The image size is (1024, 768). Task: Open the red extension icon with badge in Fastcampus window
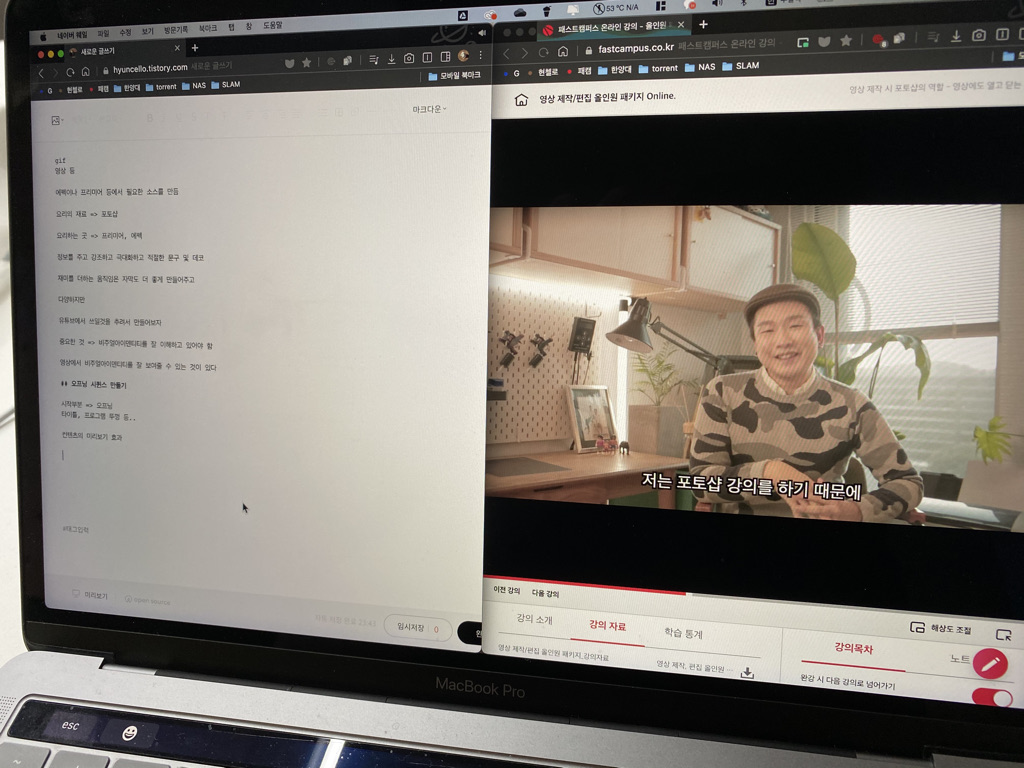click(x=879, y=40)
